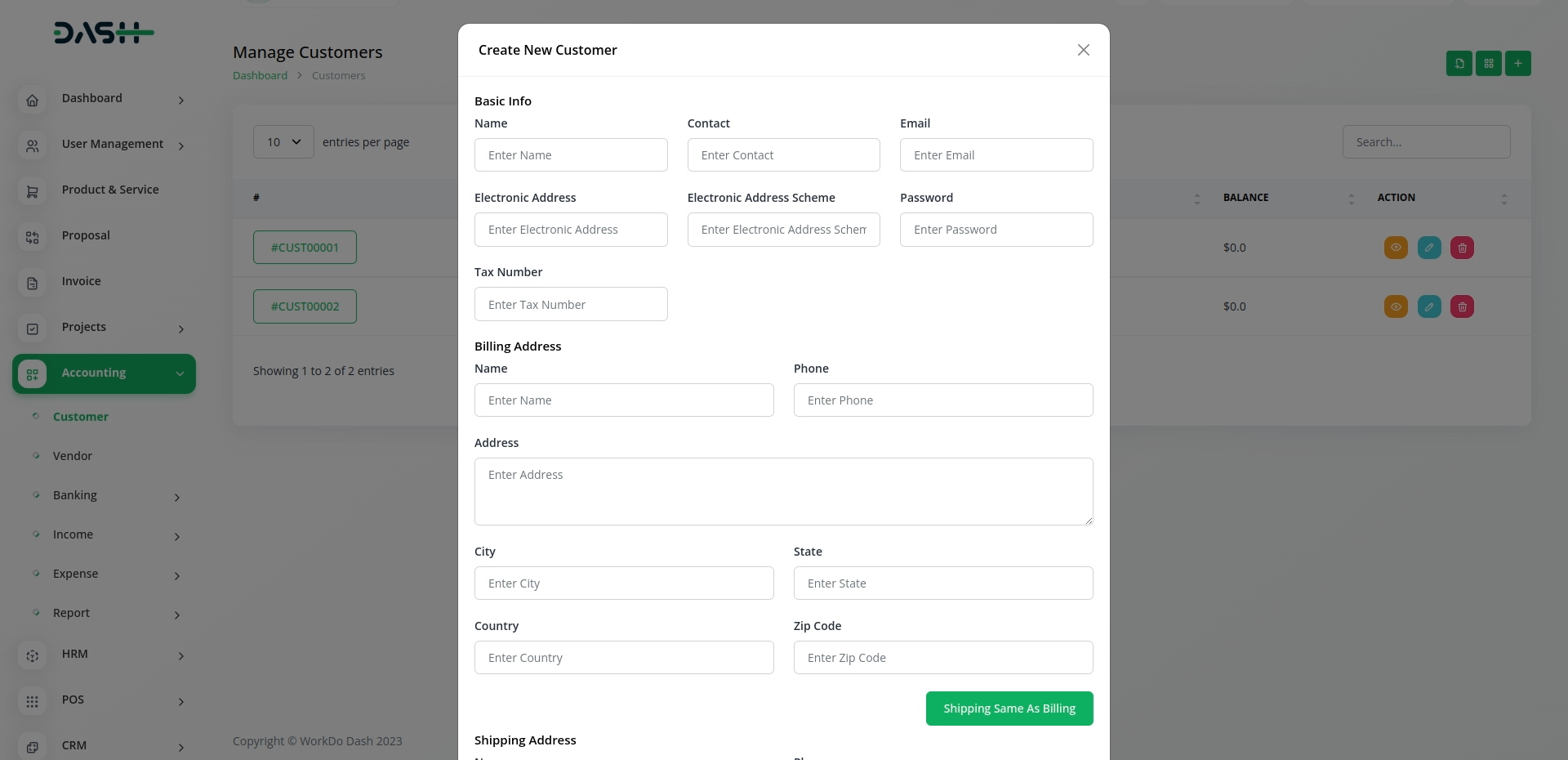Click the edit pencil icon for #CUST00001
The image size is (1568, 760).
1429,248
